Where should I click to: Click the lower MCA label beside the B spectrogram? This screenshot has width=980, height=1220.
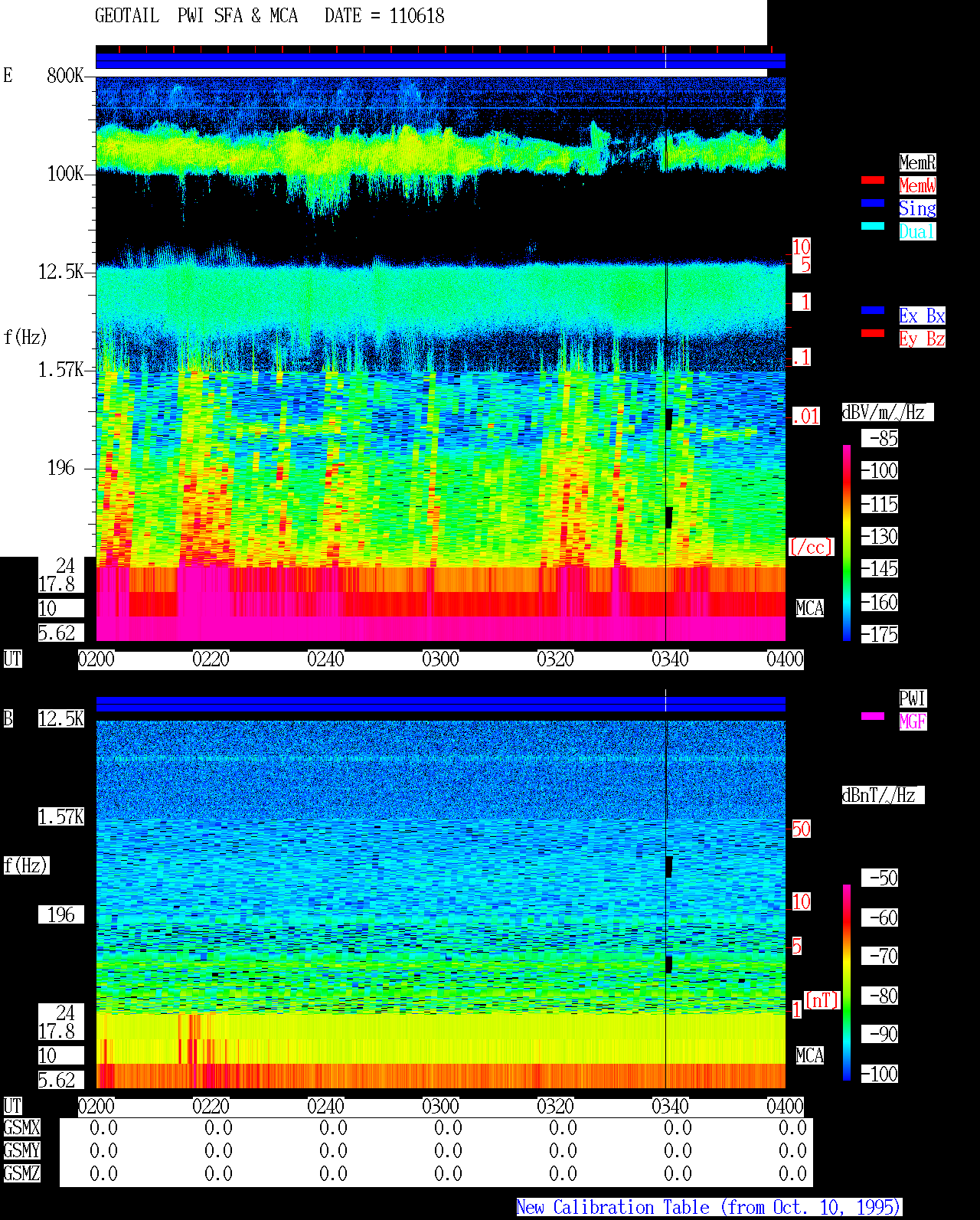(x=810, y=1056)
